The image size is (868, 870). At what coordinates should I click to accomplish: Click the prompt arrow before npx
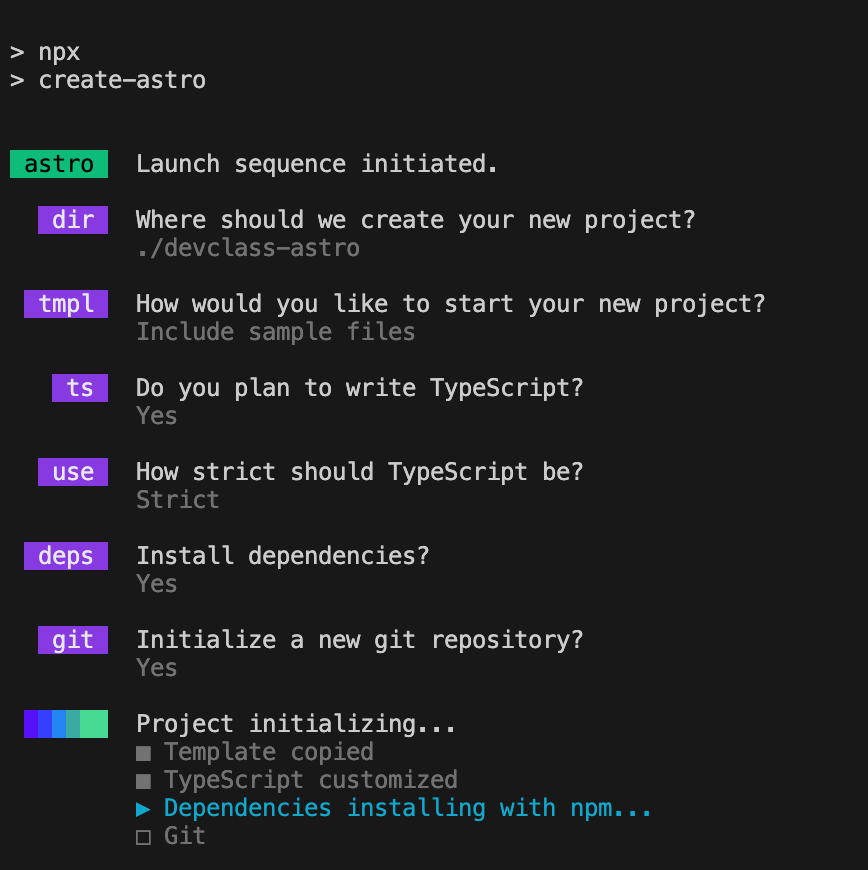coord(17,52)
